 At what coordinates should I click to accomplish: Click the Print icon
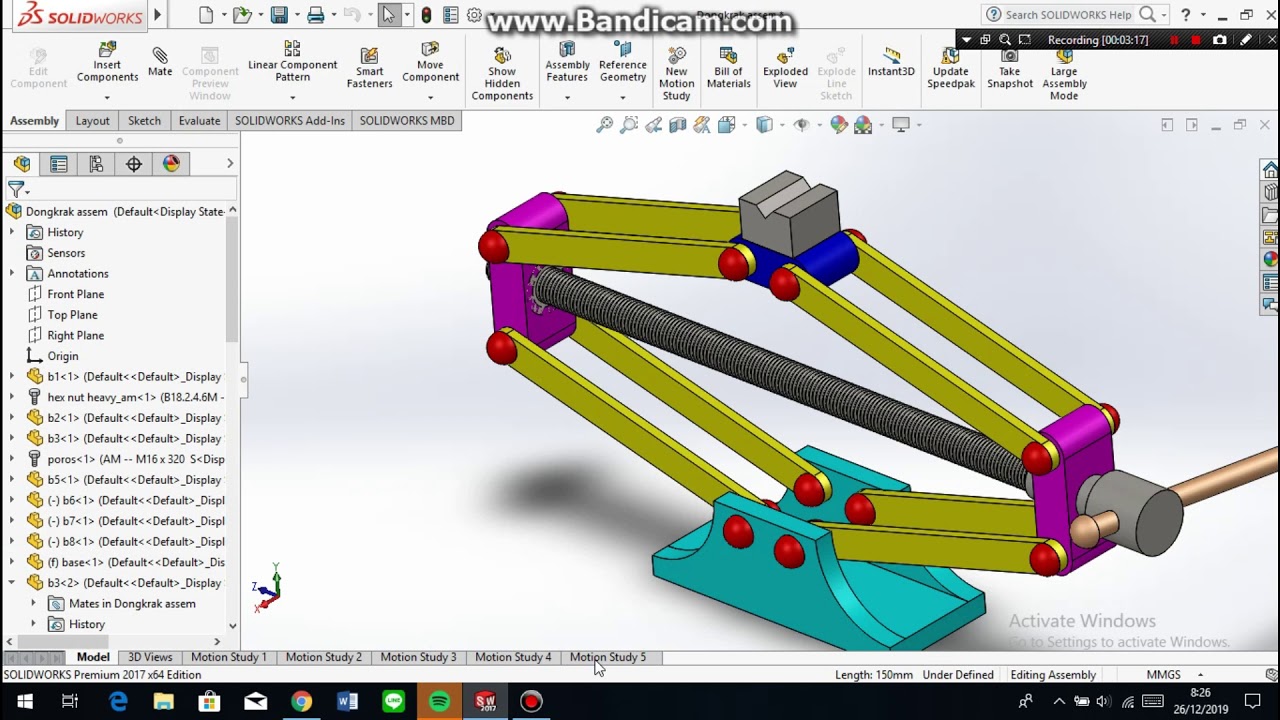[316, 15]
